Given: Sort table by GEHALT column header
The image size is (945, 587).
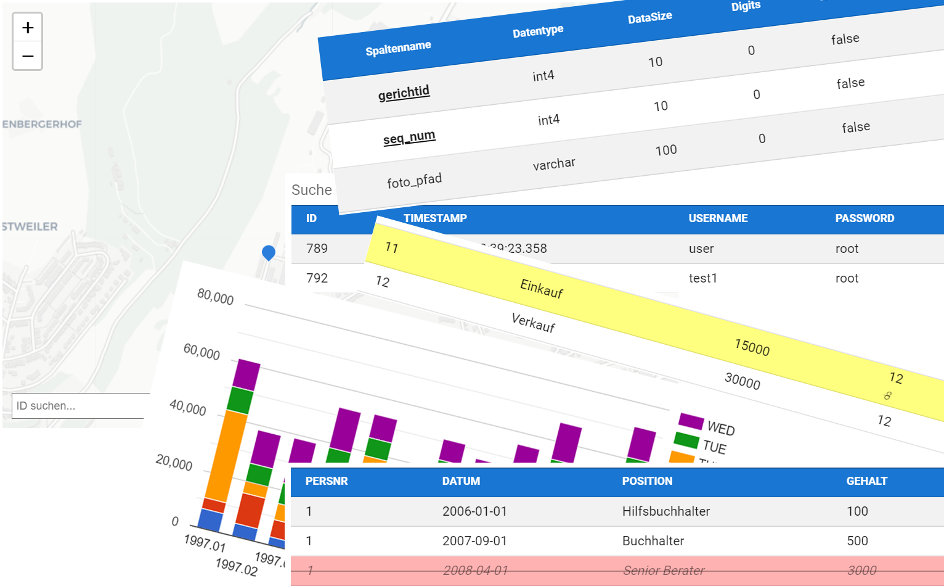Looking at the screenshot, I should [x=866, y=481].
